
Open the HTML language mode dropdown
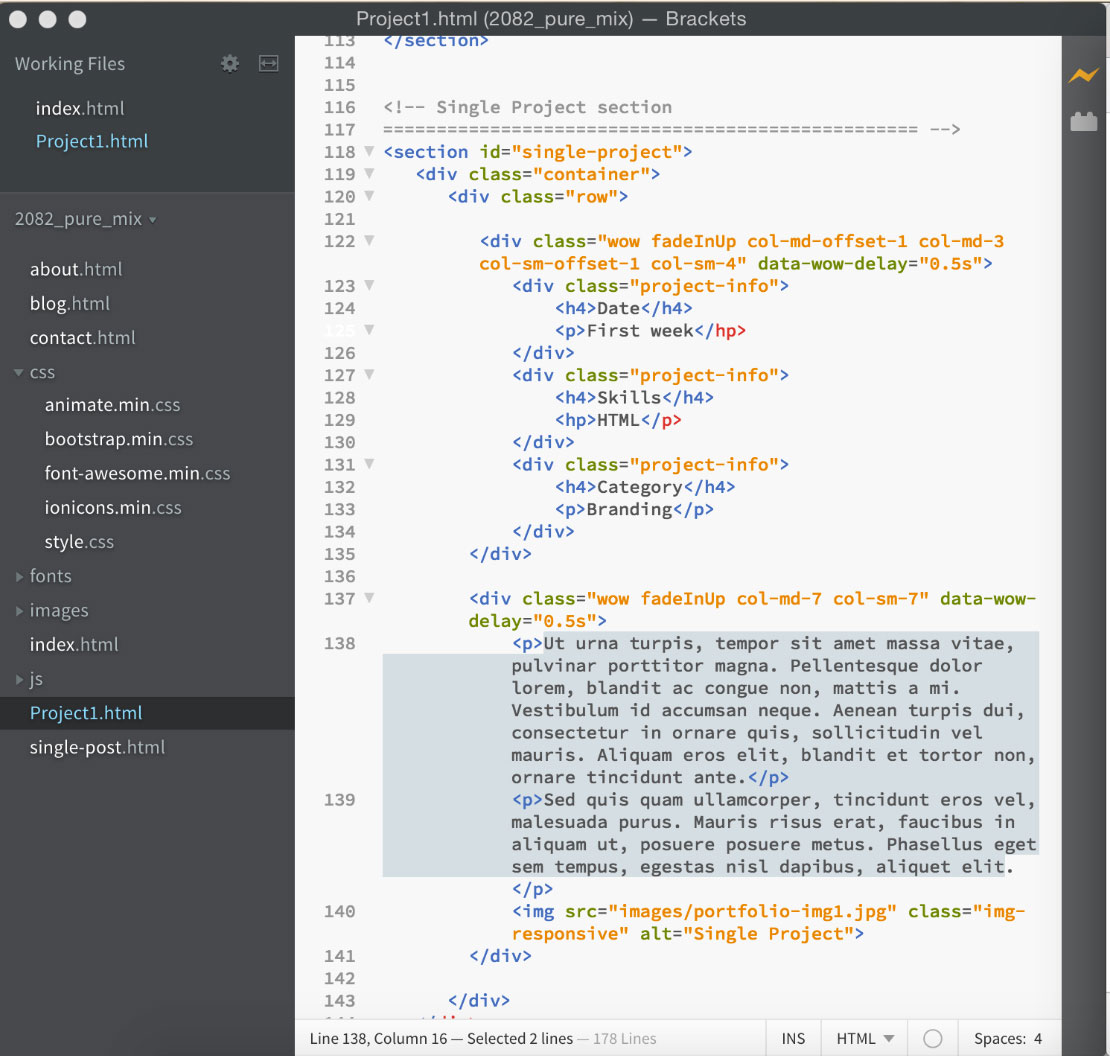(864, 1038)
